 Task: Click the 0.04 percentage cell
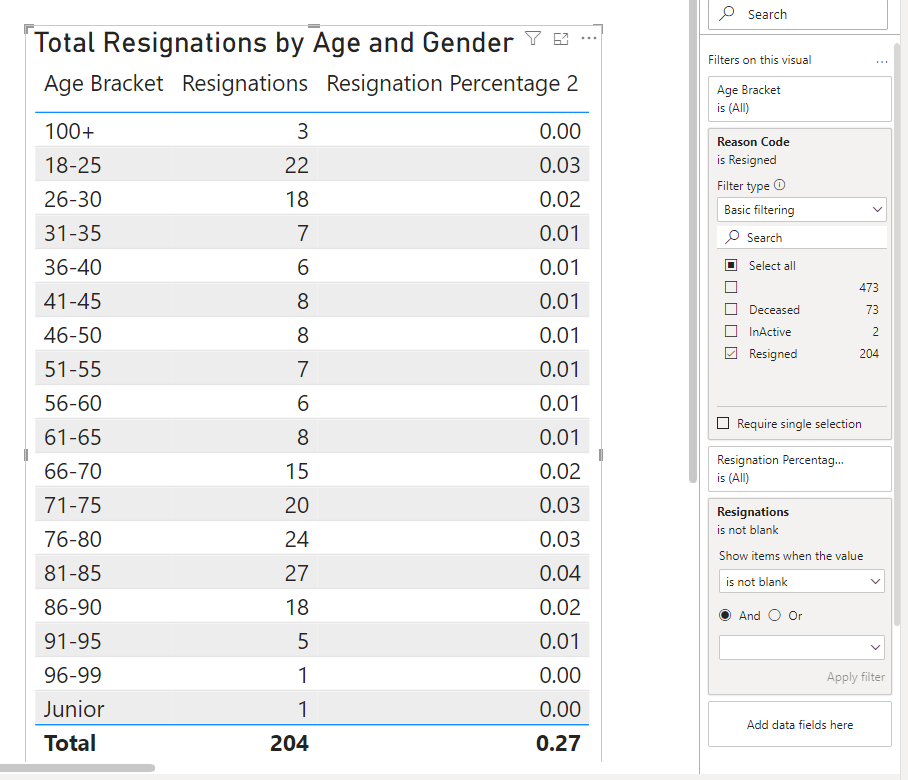(x=559, y=573)
